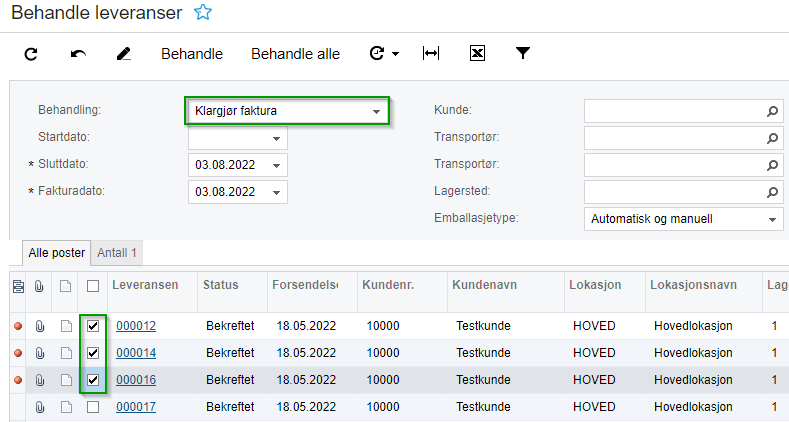Open Lagersted lookup magnifier
Image resolution: width=789 pixels, height=422 pixels.
point(772,192)
